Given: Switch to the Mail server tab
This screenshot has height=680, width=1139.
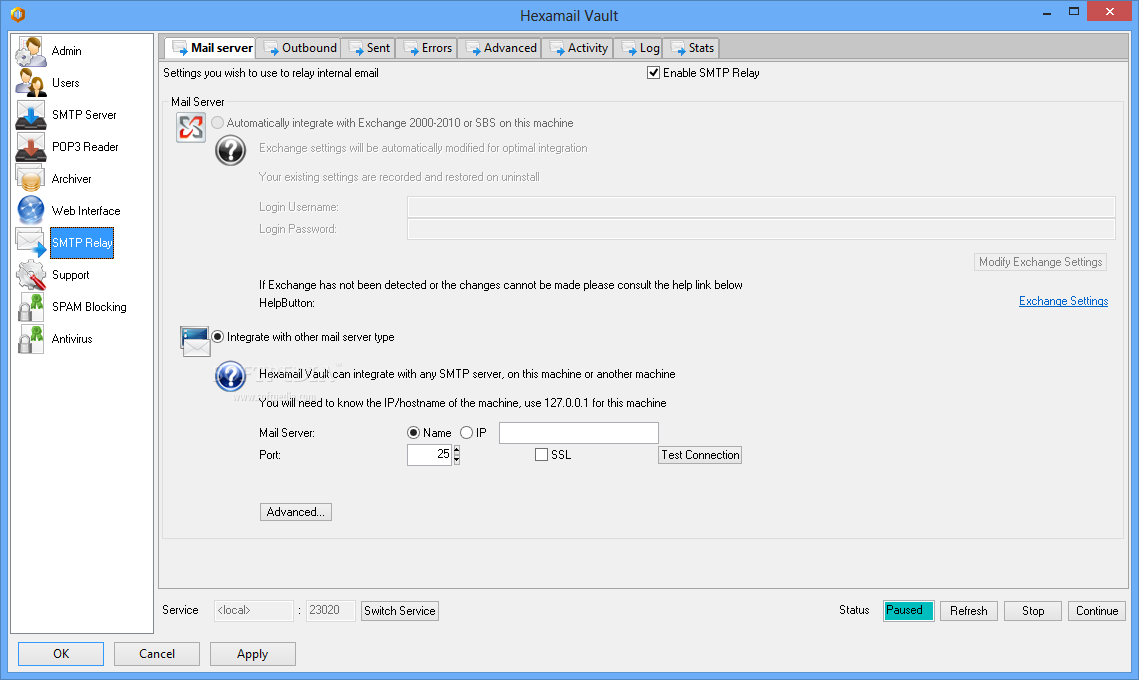Looking at the screenshot, I should [x=211, y=48].
